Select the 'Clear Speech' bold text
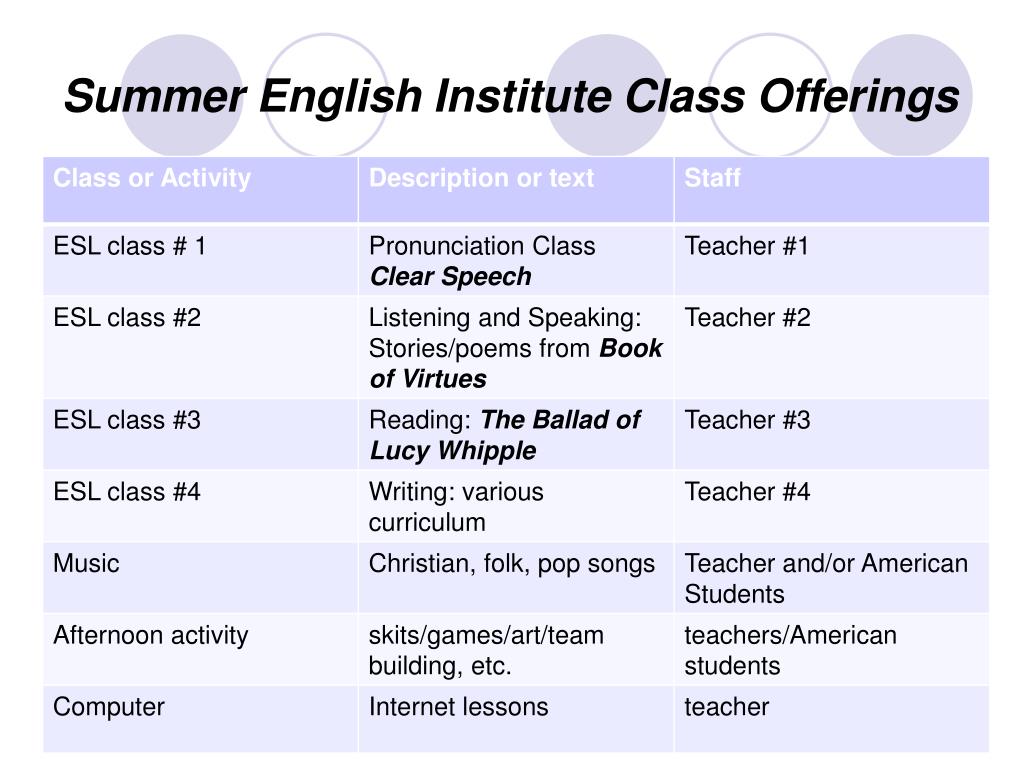Image resolution: width=1024 pixels, height=768 pixels. pyautogui.click(x=451, y=277)
